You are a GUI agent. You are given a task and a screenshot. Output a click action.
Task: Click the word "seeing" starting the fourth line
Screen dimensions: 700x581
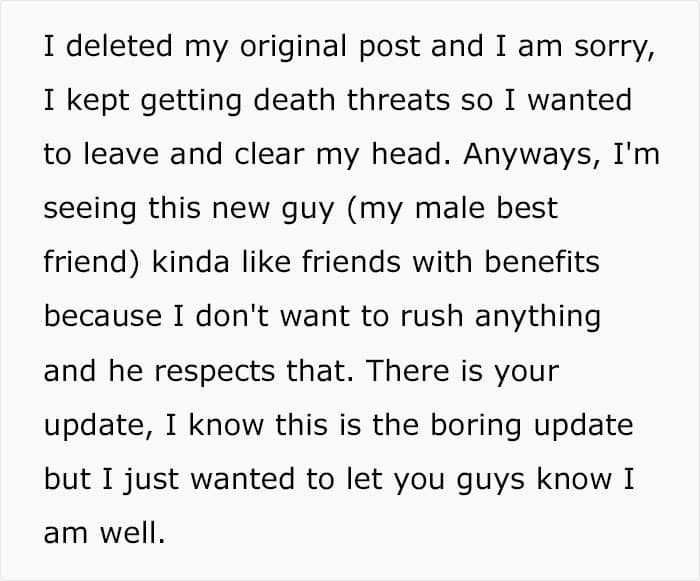click(x=90, y=210)
